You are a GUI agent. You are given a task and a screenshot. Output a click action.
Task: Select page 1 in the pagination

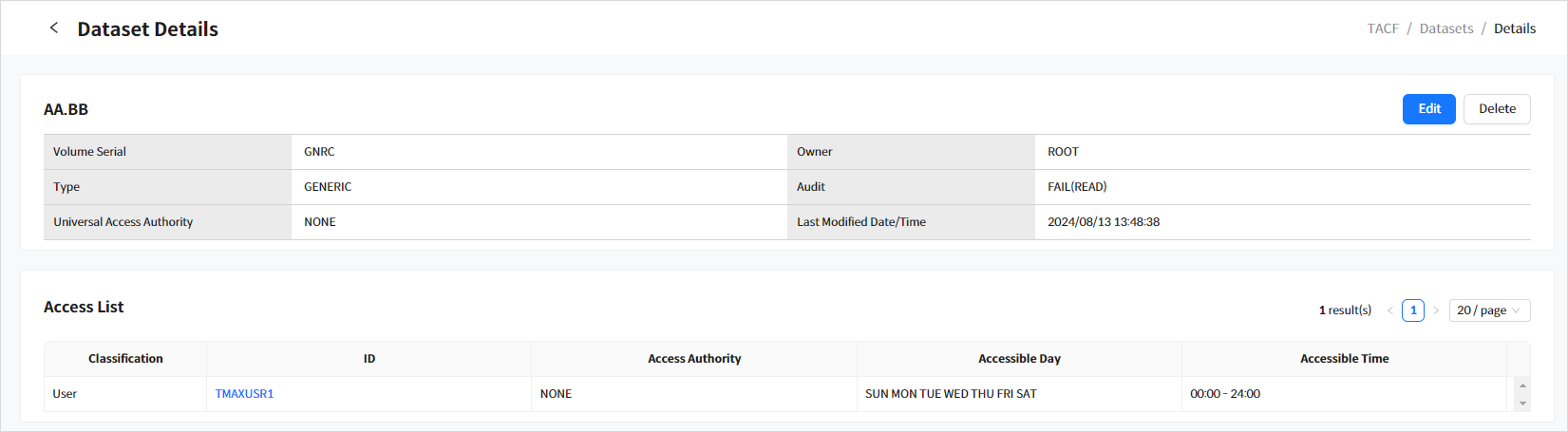1413,310
